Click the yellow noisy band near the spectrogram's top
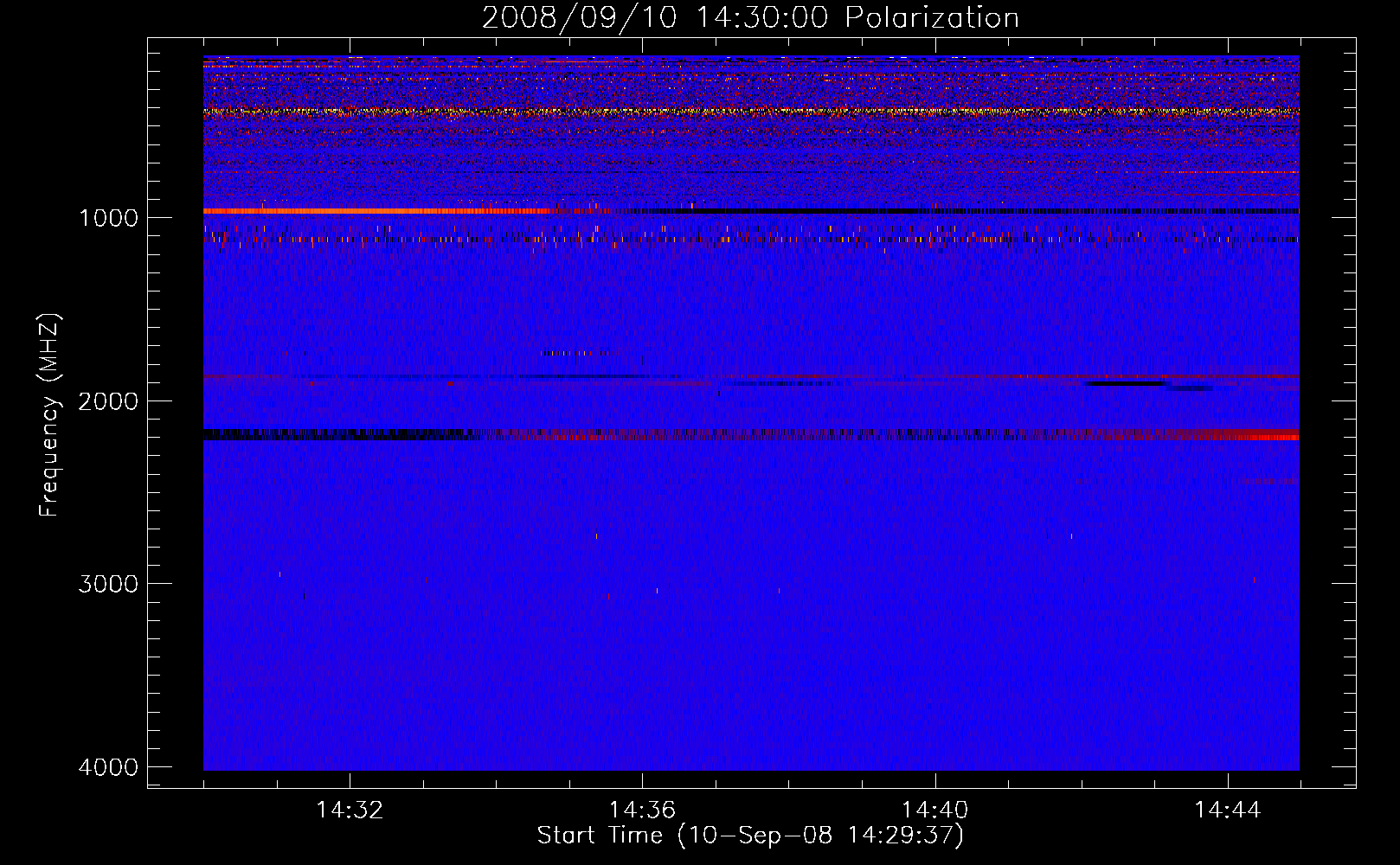The height and width of the screenshot is (865, 1400). pyautogui.click(x=751, y=112)
